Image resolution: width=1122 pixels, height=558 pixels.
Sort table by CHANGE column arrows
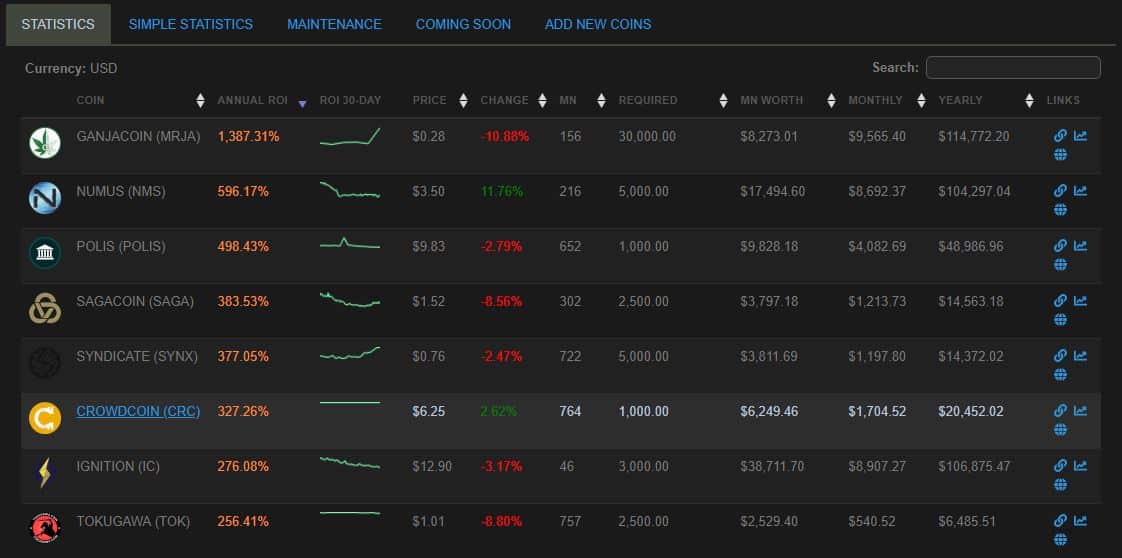pos(542,101)
